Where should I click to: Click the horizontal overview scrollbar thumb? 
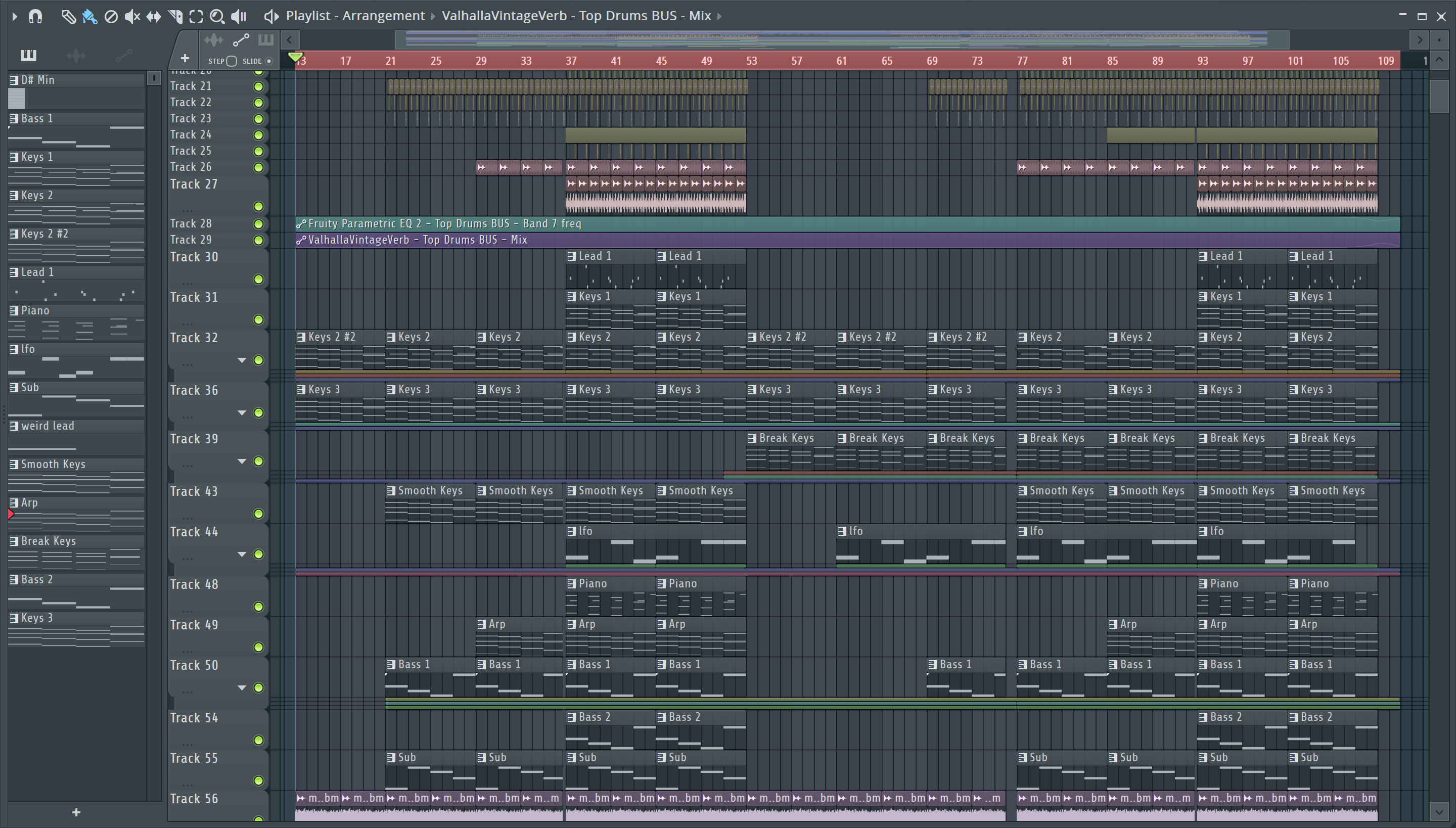click(842, 40)
